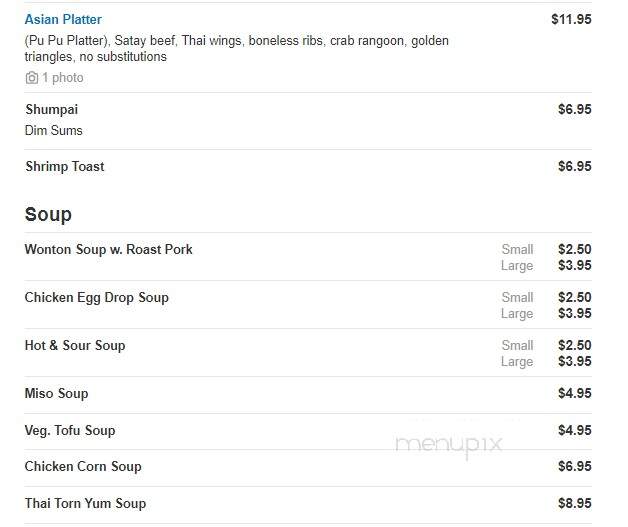This screenshot has height=527, width=628.
Task: Open the Asian Platter link
Action: [63, 19]
